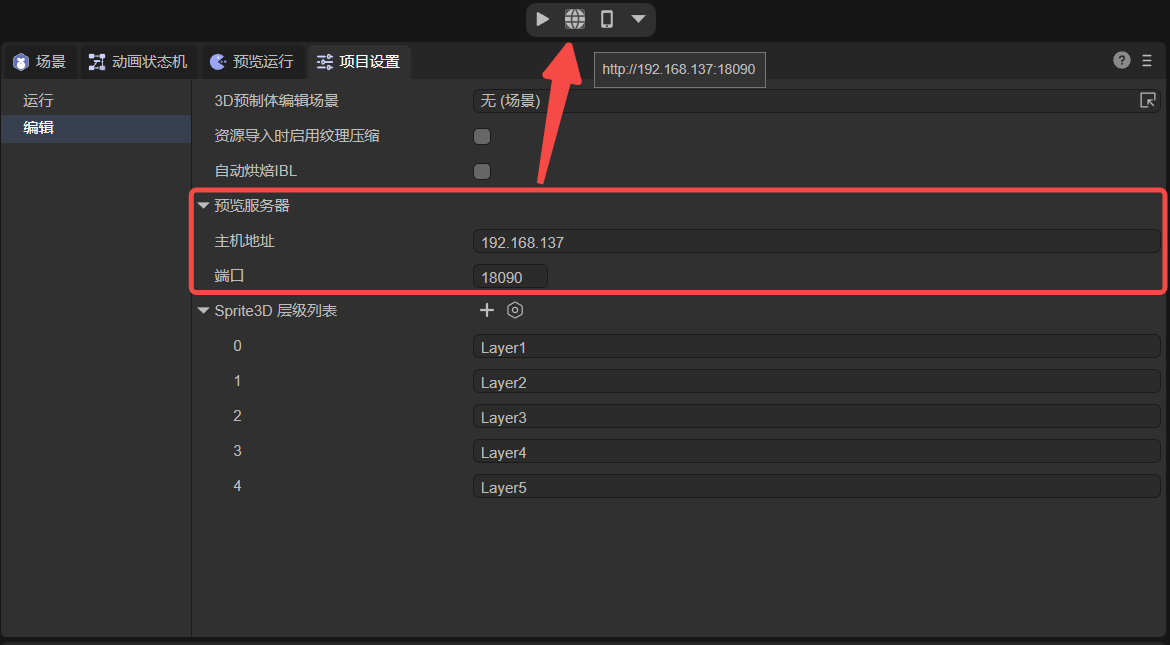Switch to the 动画状态机 tab
1170x645 pixels.
pos(139,62)
